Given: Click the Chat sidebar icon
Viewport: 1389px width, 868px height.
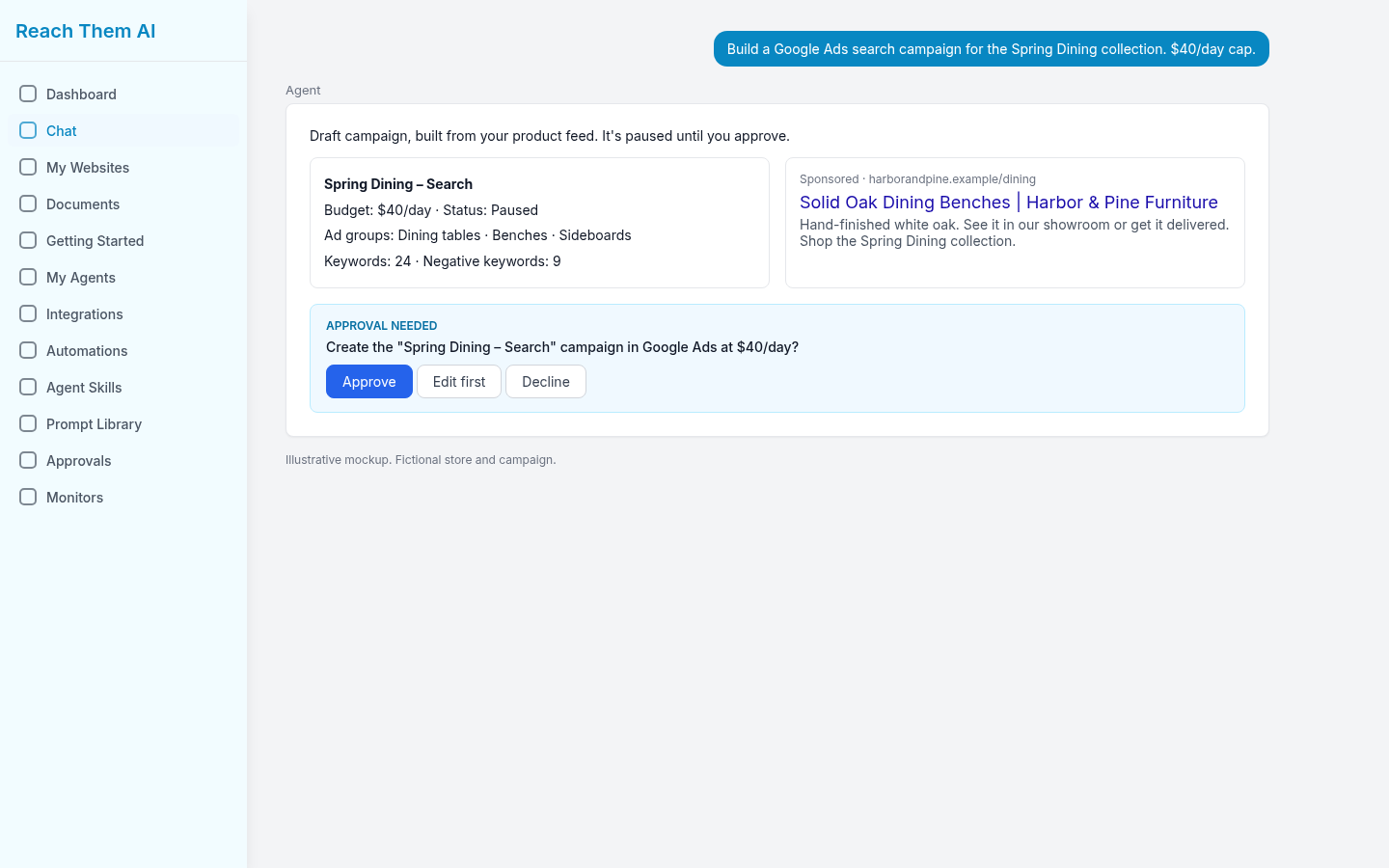Looking at the screenshot, I should (28, 130).
